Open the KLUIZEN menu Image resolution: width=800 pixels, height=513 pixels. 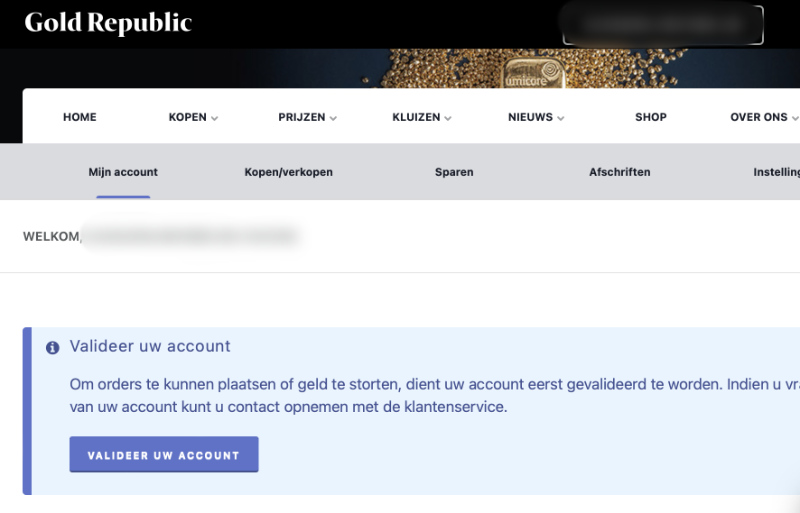click(416, 117)
